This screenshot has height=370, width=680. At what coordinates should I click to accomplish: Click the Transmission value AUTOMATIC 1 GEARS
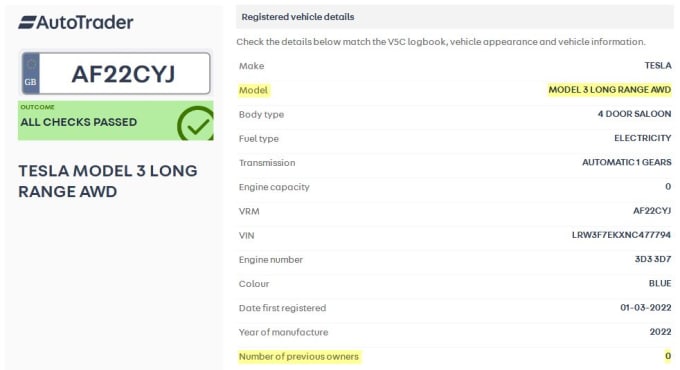[x=627, y=162]
